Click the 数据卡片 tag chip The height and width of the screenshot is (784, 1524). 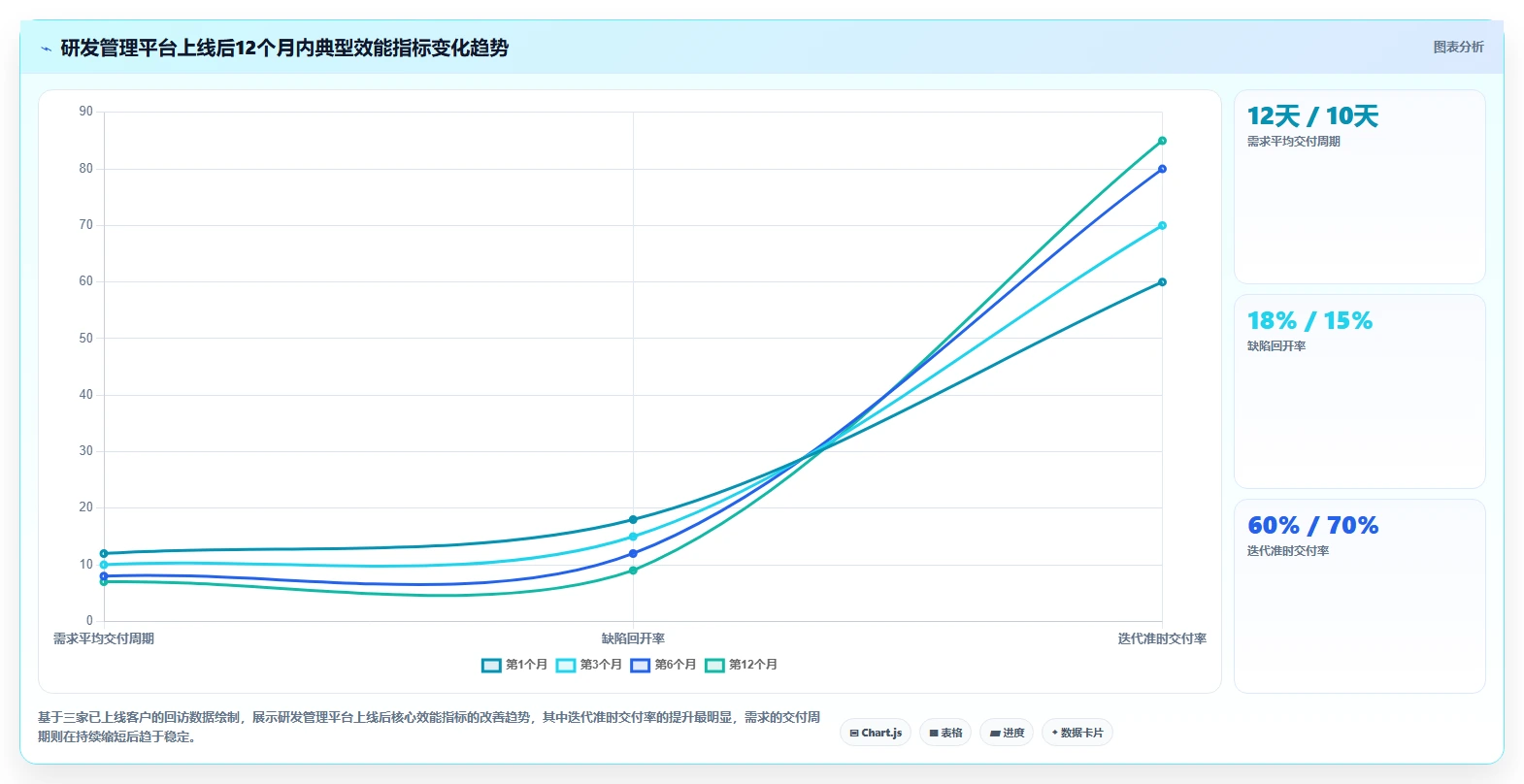tap(1077, 733)
